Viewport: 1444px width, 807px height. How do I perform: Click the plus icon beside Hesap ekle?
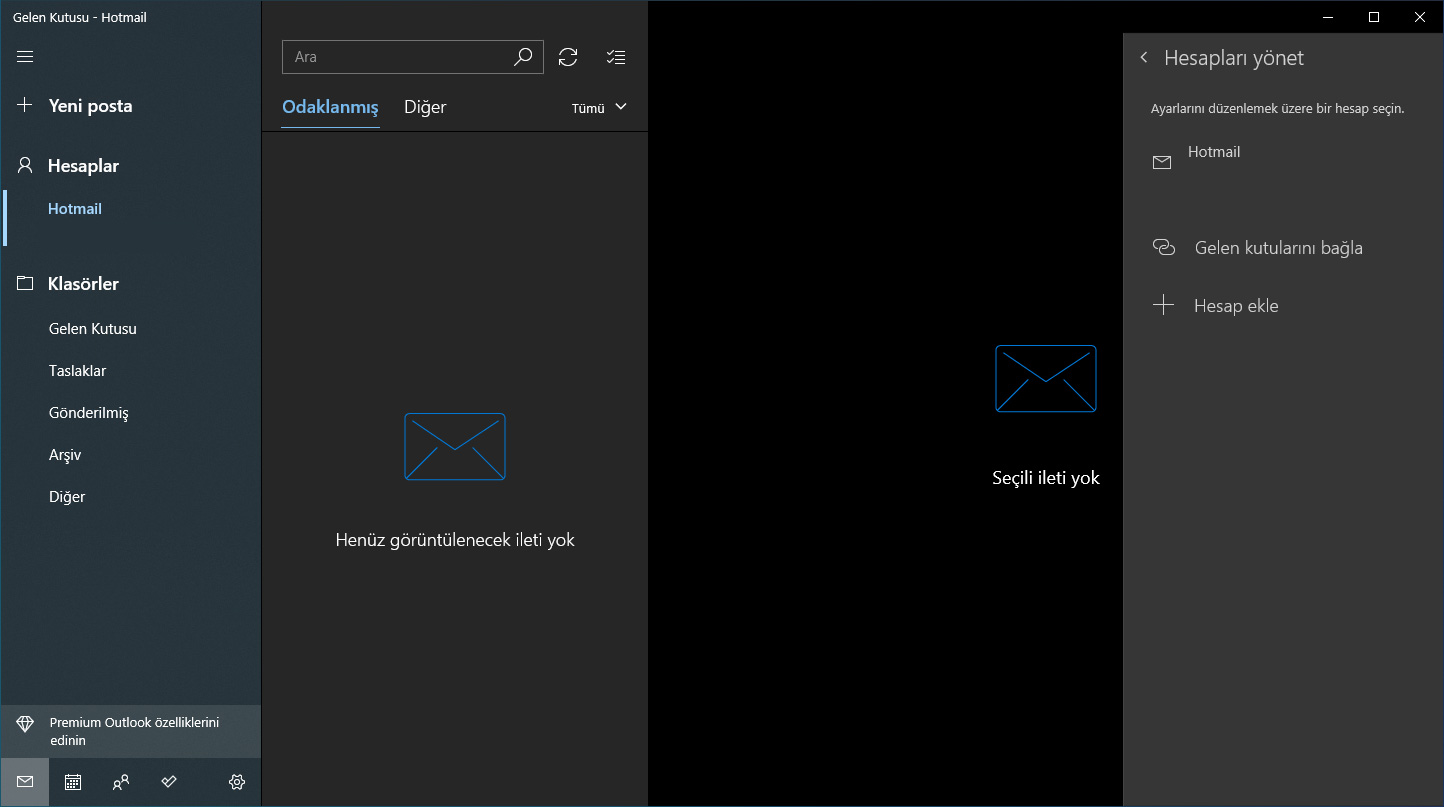click(1163, 305)
